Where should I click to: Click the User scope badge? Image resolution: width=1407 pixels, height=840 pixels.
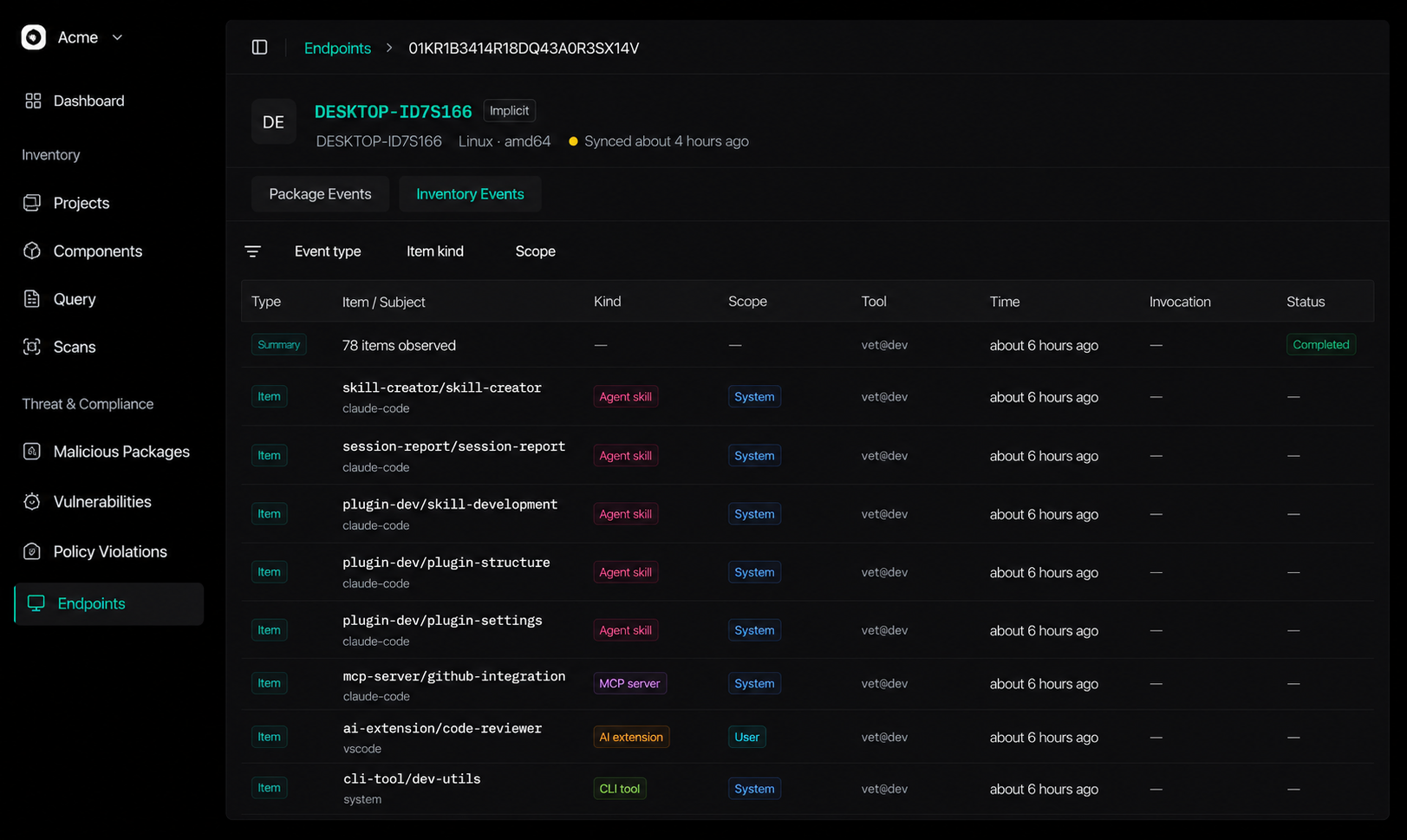pyautogui.click(x=746, y=737)
